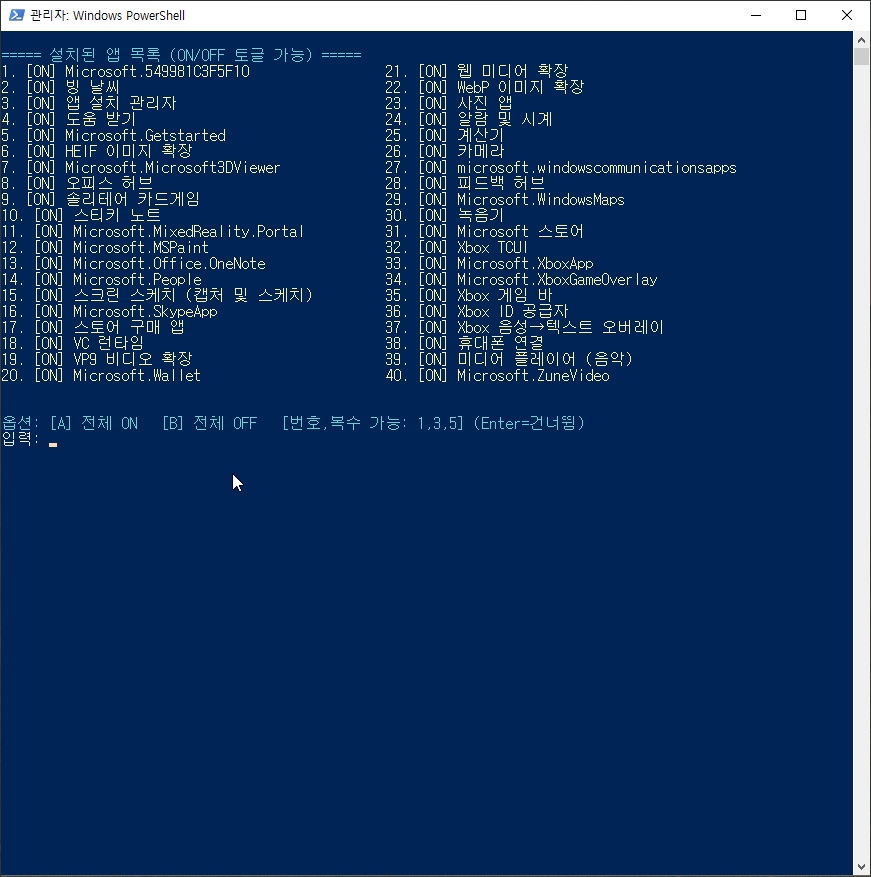The height and width of the screenshot is (877, 871).
Task: Click row 26 카메라
Action: pyautogui.click(x=445, y=152)
